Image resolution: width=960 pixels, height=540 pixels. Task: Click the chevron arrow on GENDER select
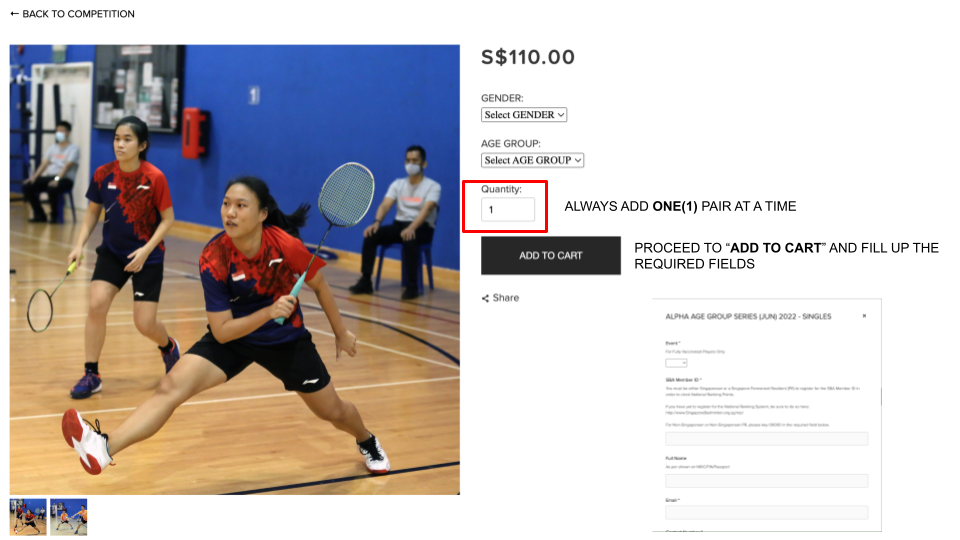[561, 114]
